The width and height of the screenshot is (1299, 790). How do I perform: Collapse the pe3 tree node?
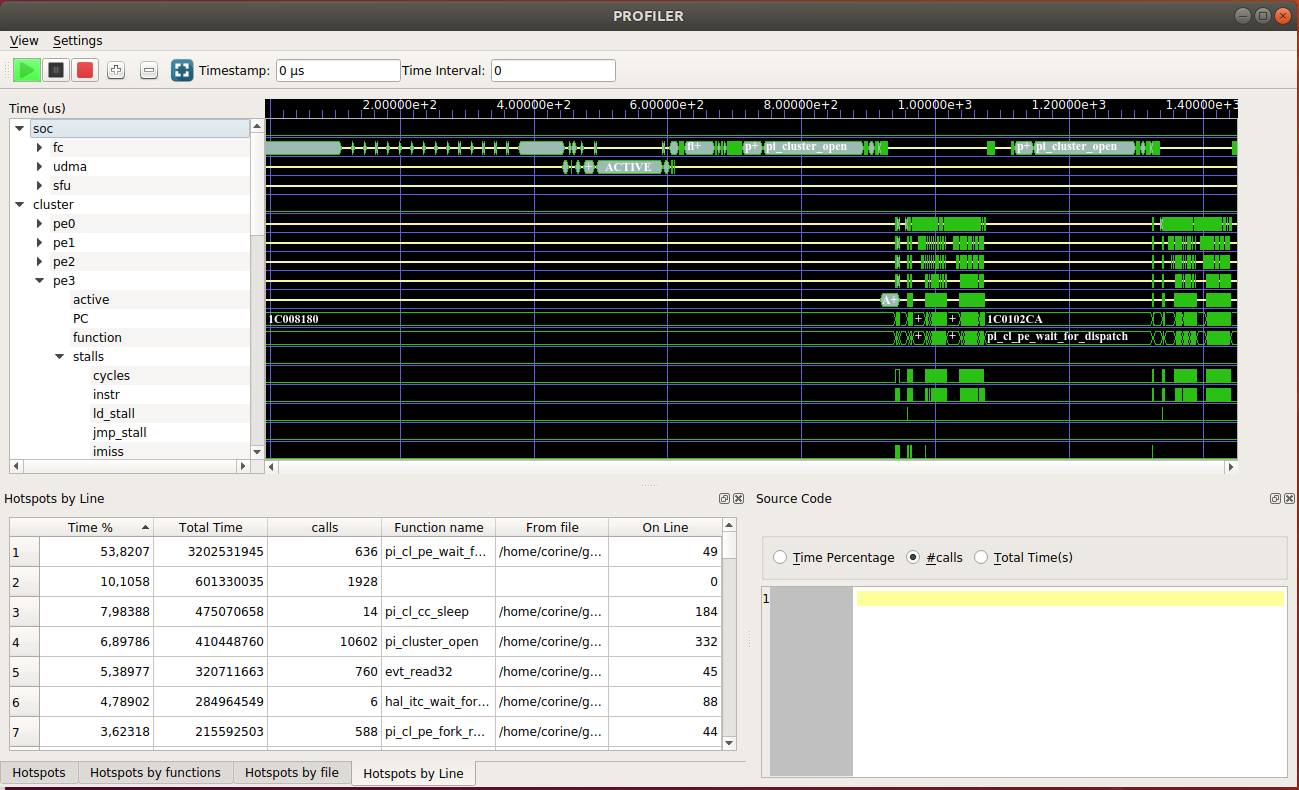click(x=39, y=280)
